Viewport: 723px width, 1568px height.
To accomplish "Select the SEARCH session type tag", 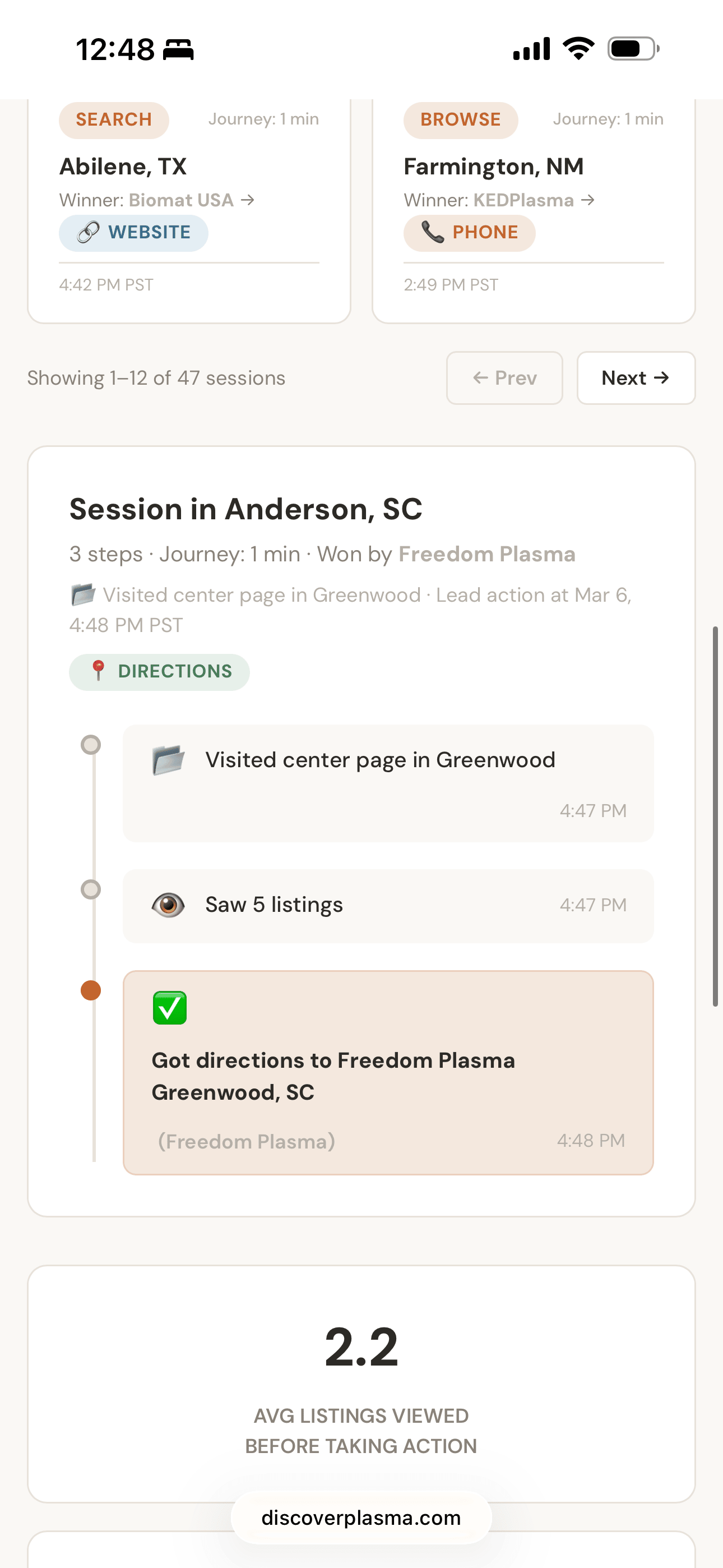I will [114, 119].
